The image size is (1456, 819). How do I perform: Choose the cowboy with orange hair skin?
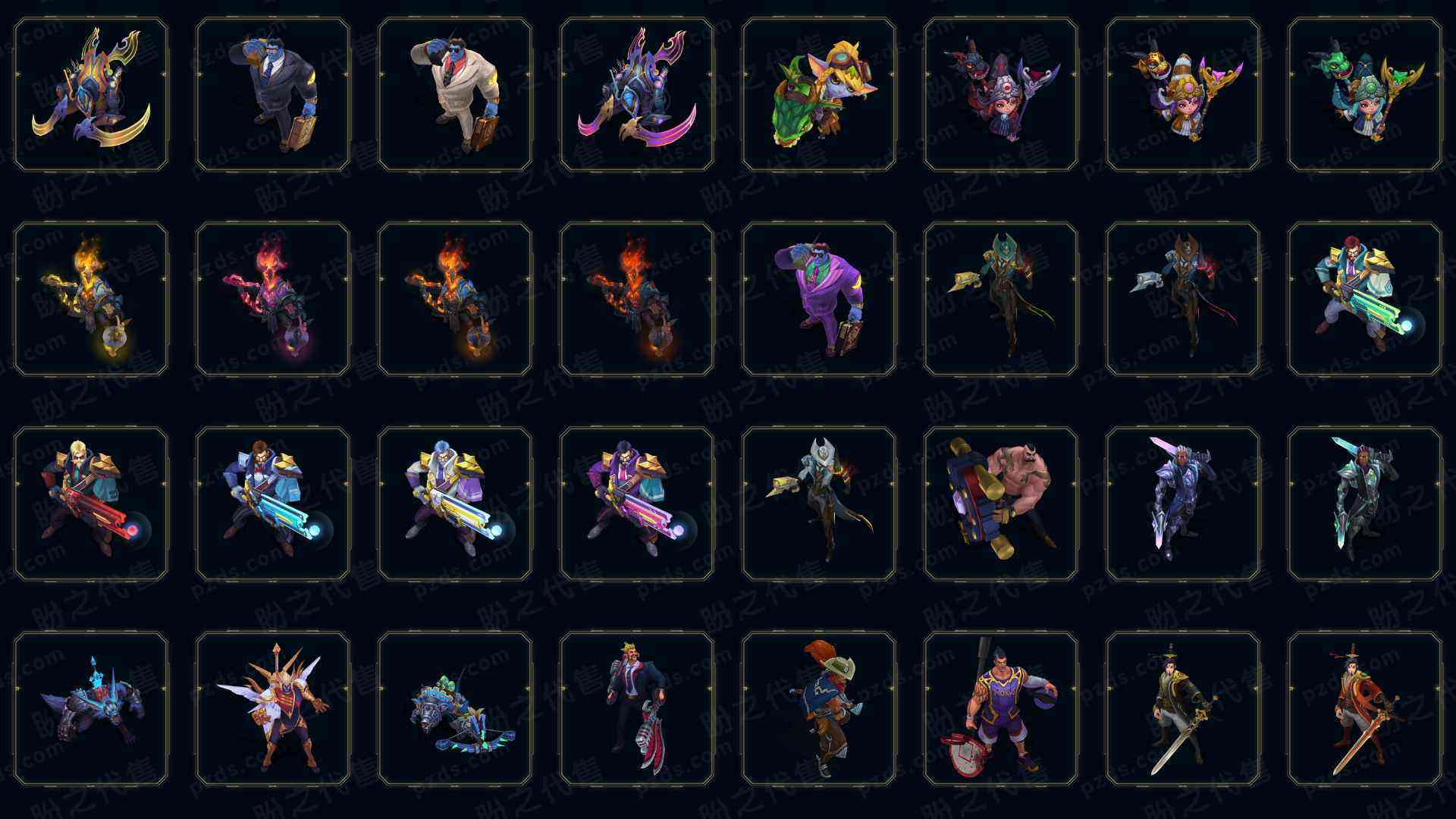(x=819, y=708)
